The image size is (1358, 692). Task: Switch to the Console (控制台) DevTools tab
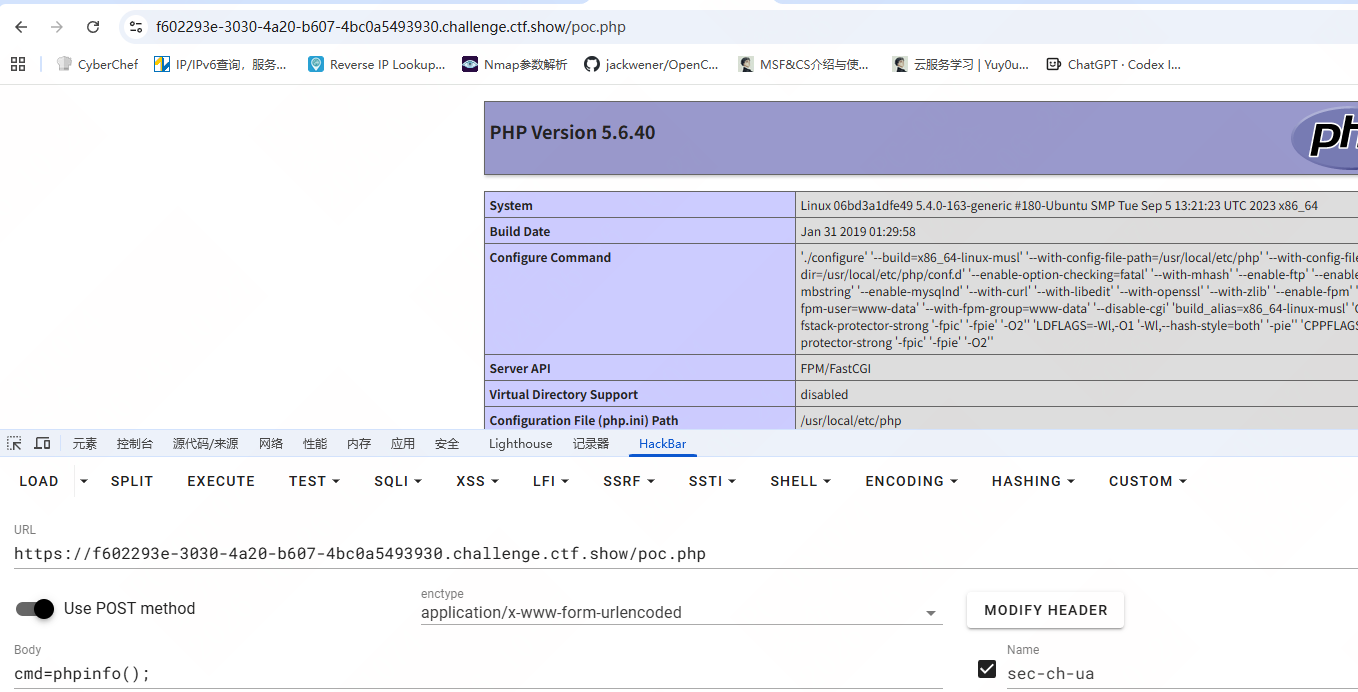(135, 444)
